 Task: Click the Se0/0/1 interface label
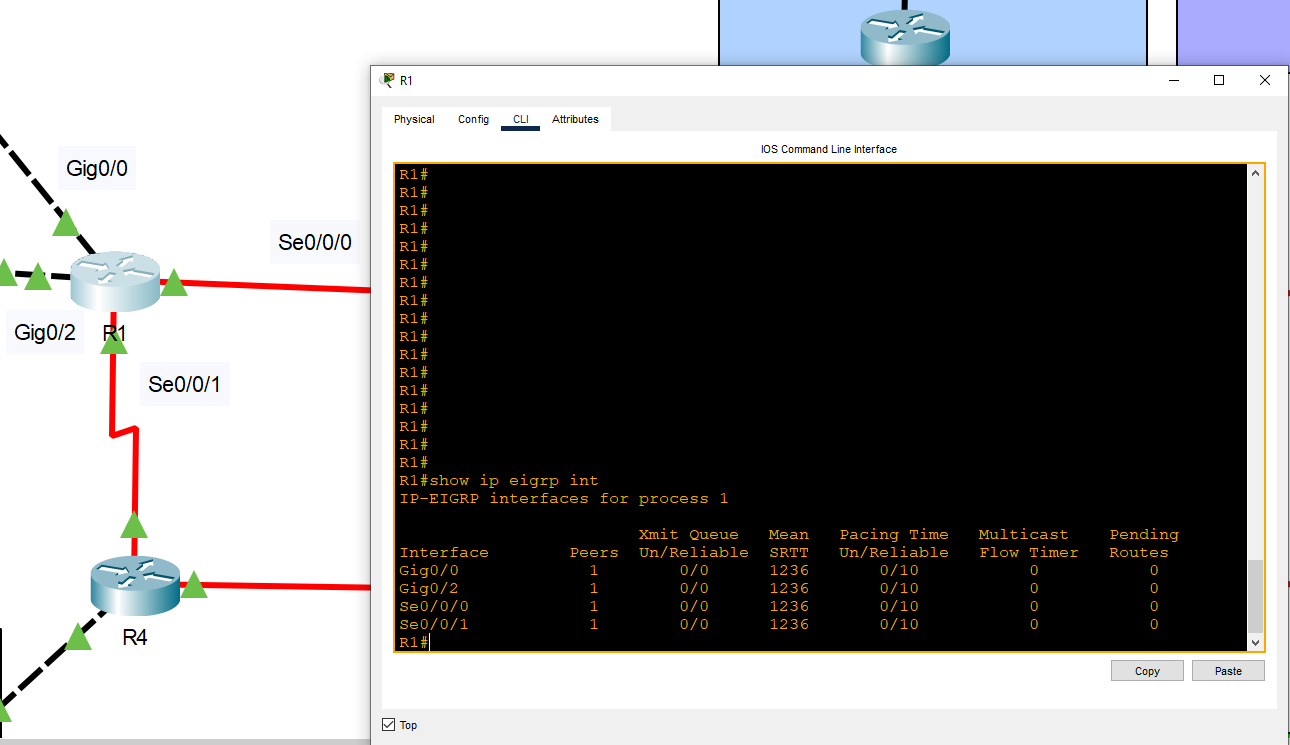click(184, 384)
